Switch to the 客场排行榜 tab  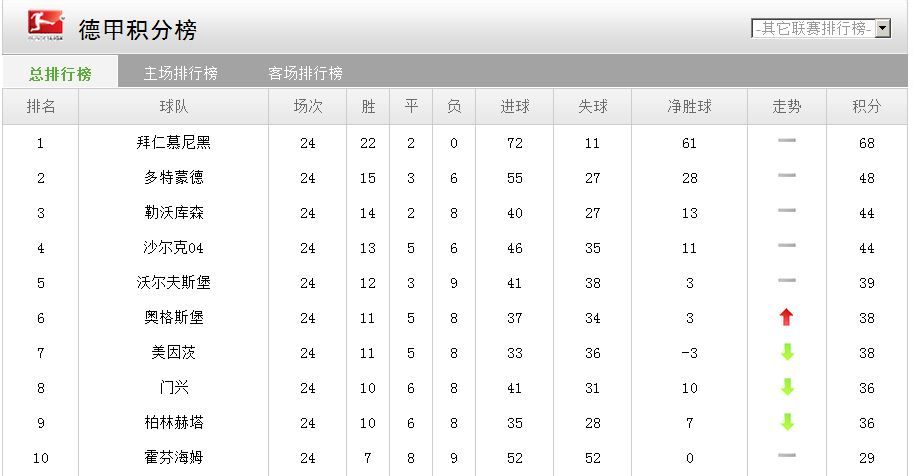point(305,73)
